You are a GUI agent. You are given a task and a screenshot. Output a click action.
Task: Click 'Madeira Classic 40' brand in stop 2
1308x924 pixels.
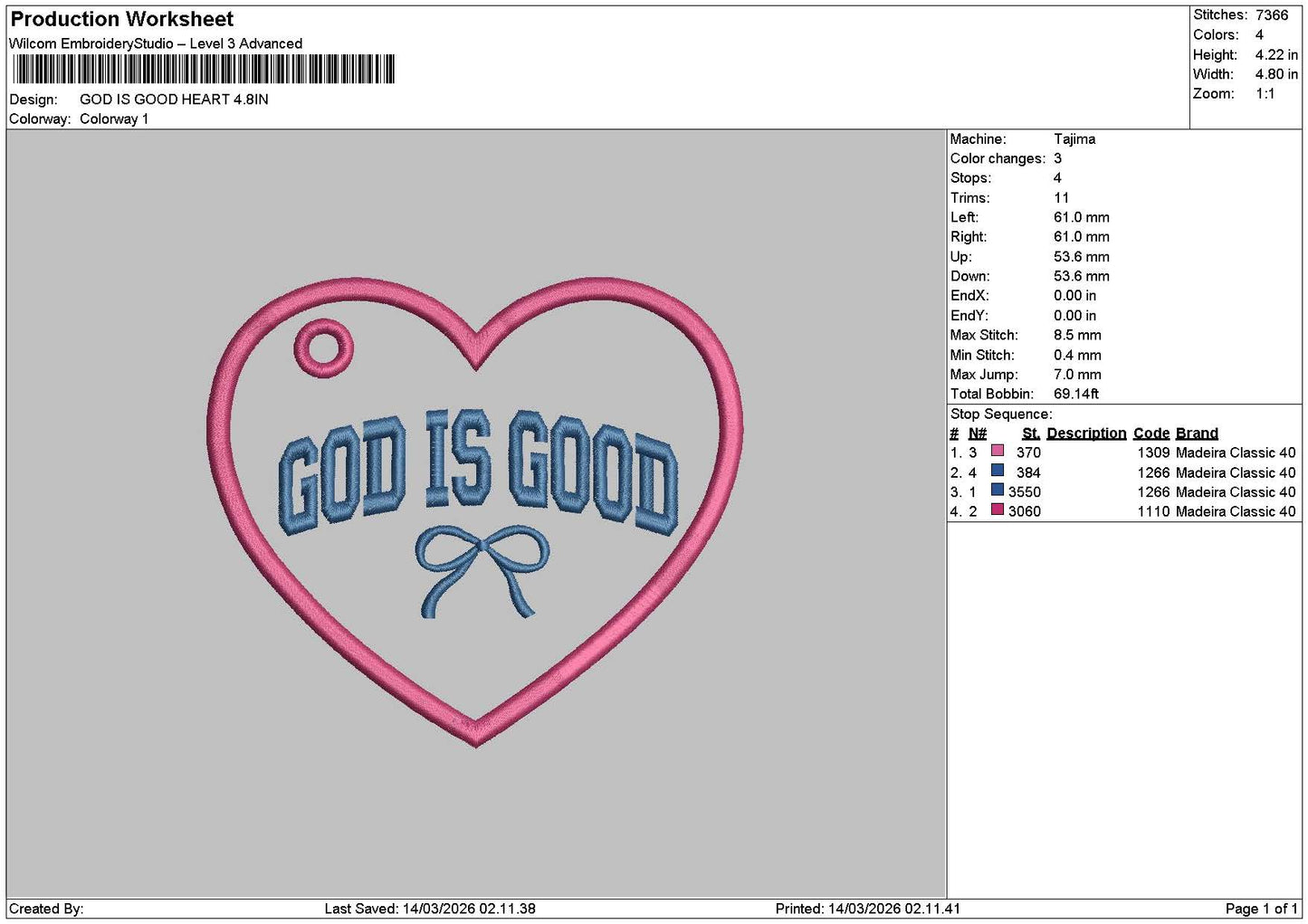[x=1236, y=472]
